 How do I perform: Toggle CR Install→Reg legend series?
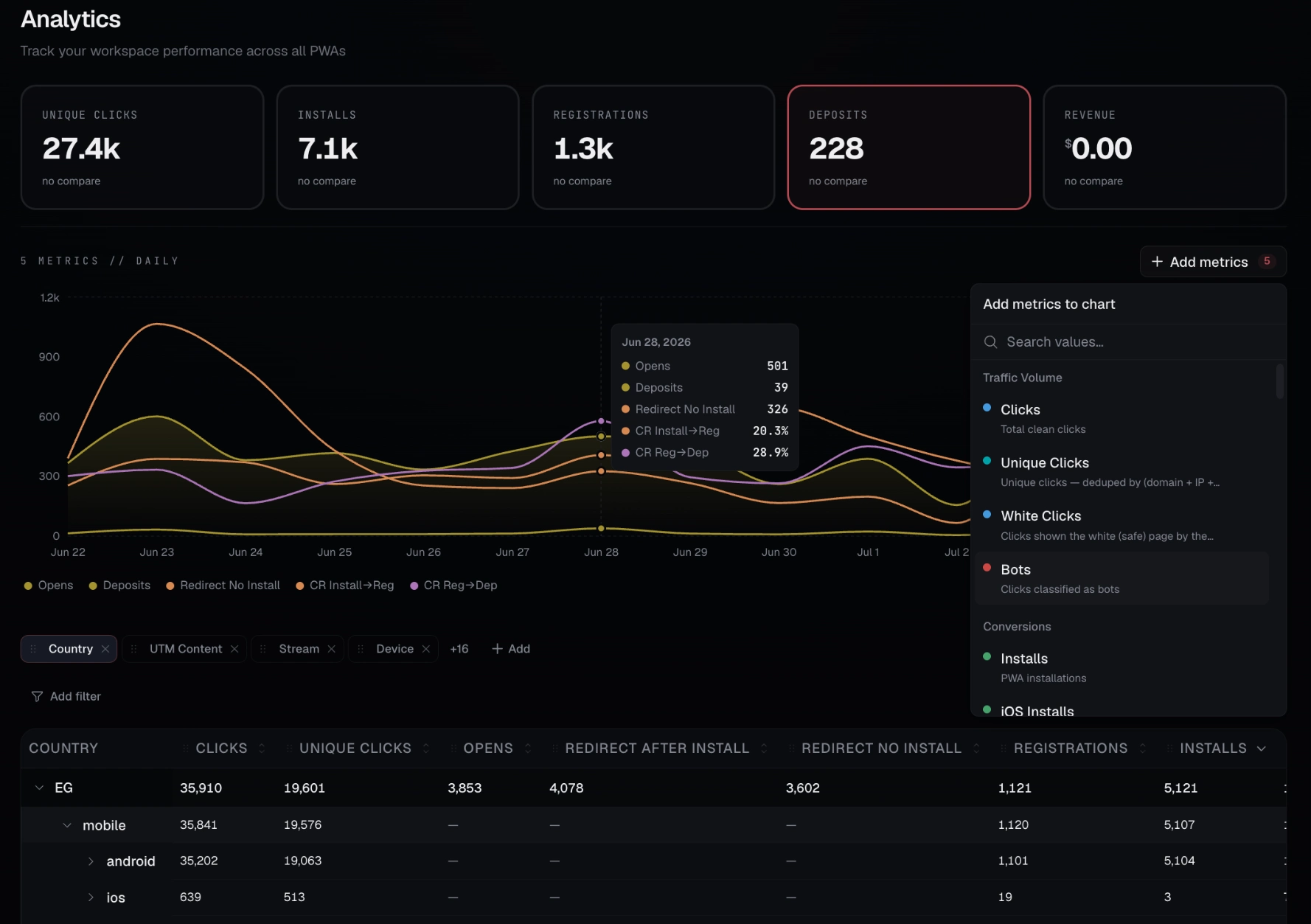point(345,586)
